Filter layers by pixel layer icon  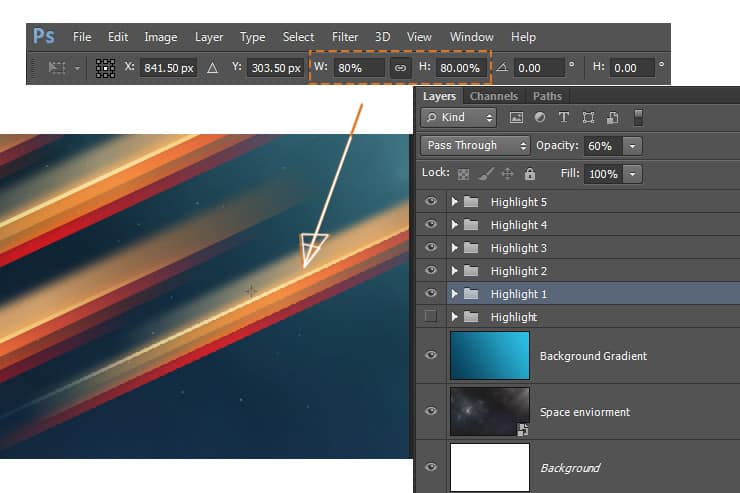516,117
